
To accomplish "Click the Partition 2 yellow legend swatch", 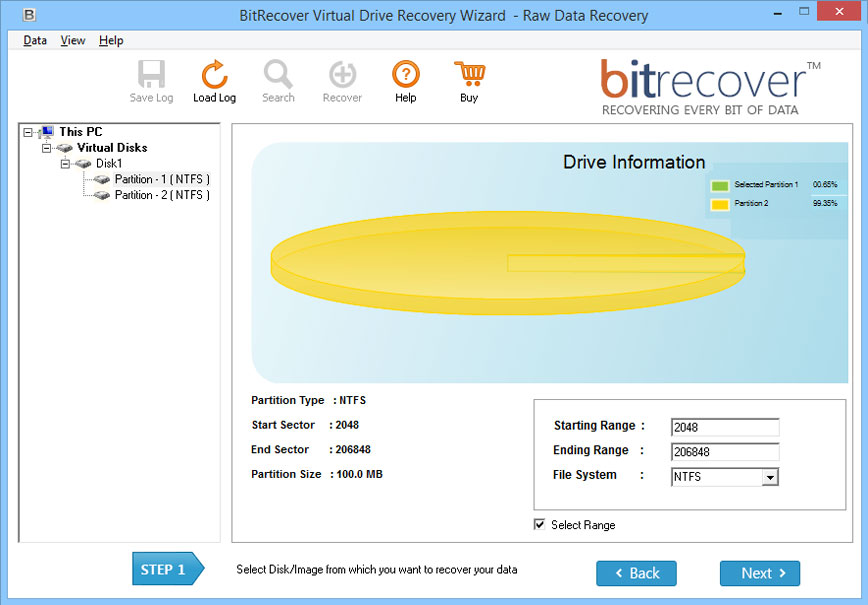I will coord(722,203).
